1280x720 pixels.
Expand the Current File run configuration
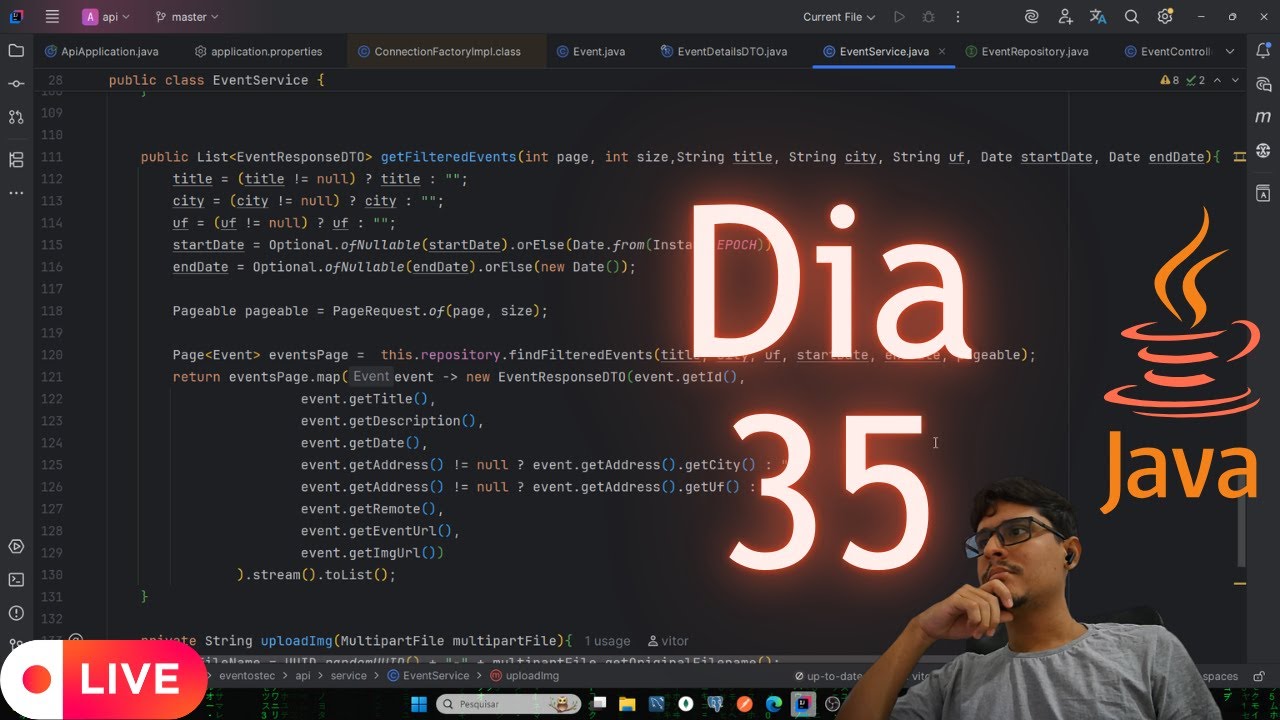tap(839, 17)
